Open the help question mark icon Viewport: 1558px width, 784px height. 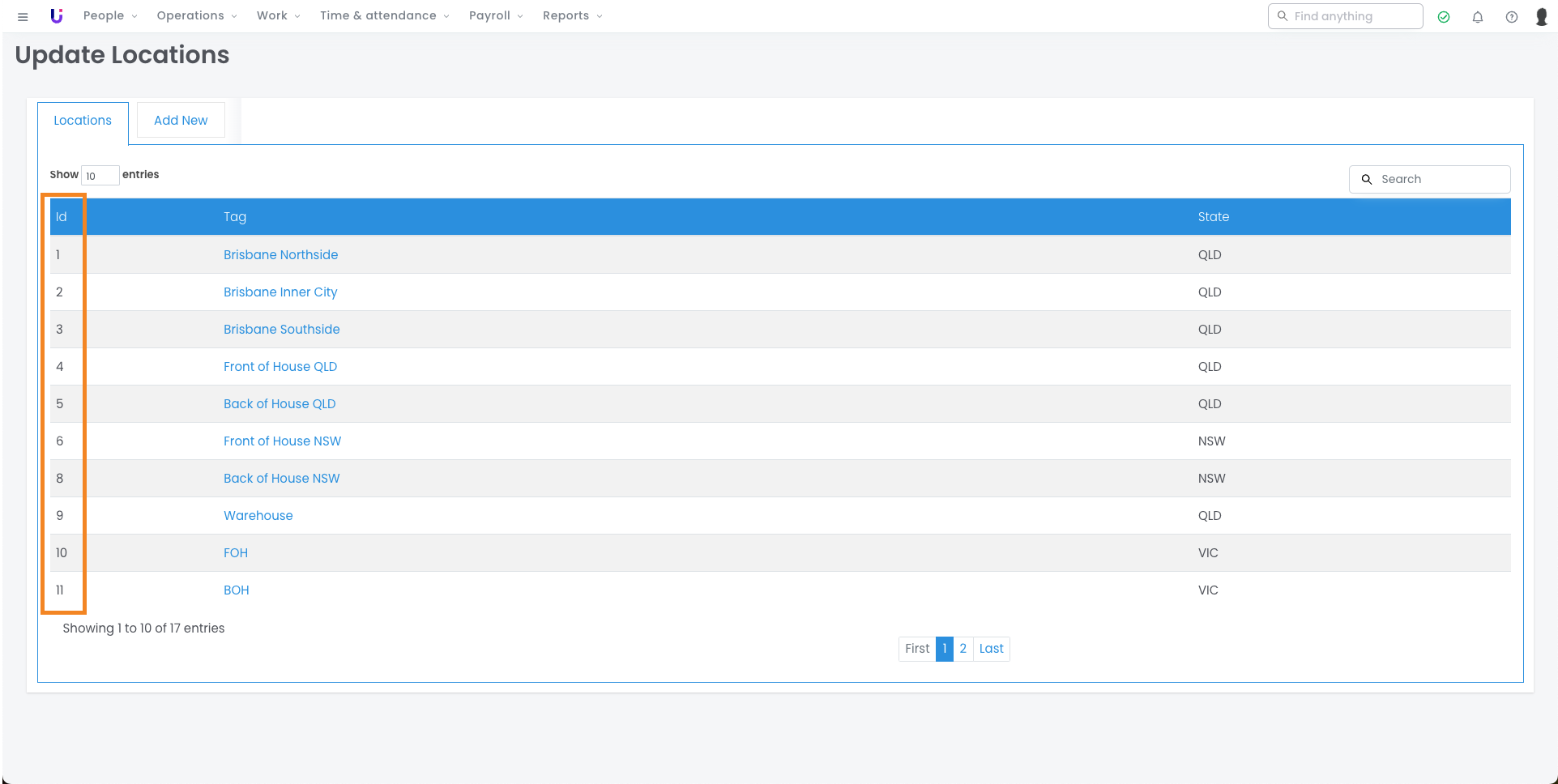pyautogui.click(x=1512, y=17)
